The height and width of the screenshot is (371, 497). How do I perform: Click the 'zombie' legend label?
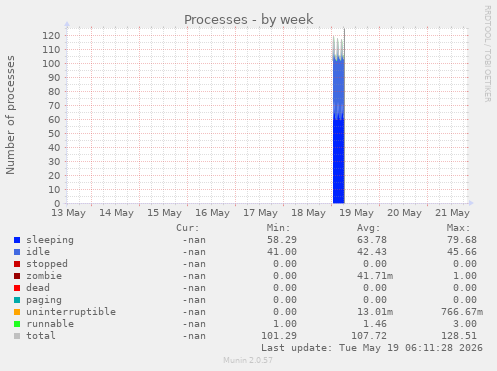pos(44,276)
